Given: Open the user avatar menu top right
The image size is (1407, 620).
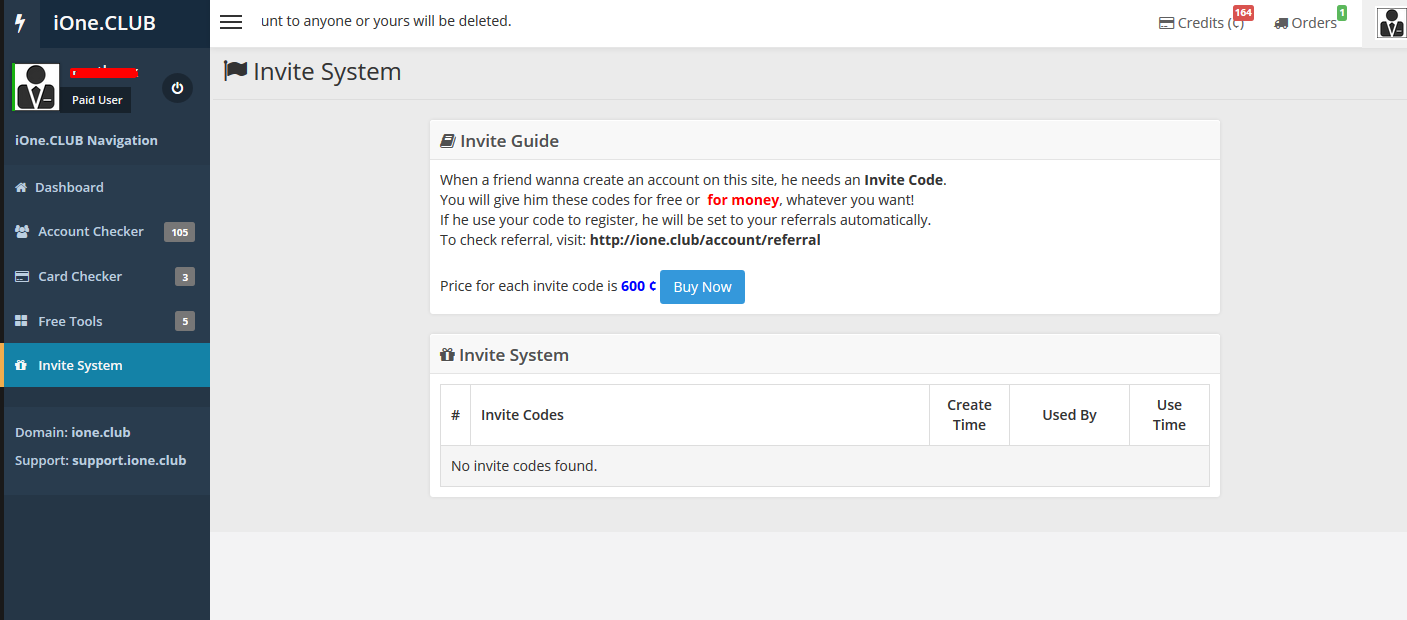Looking at the screenshot, I should tap(1391, 22).
